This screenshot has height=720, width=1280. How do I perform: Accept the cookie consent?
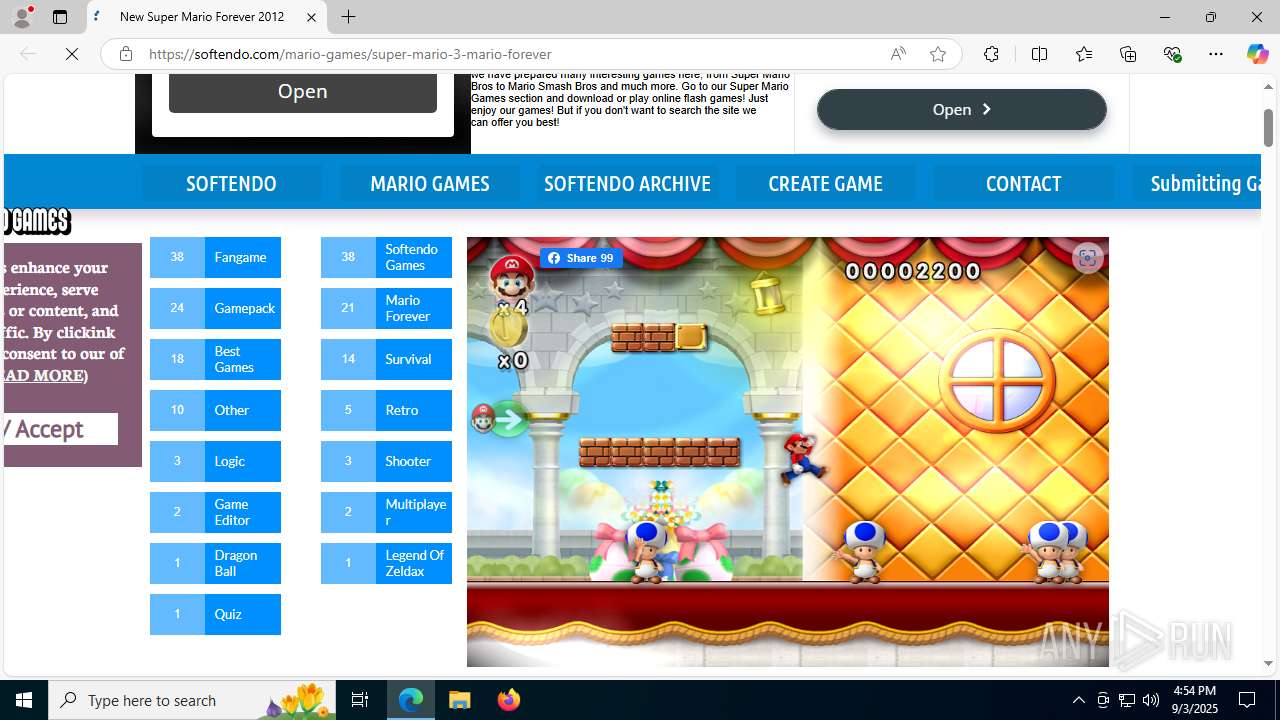(60, 429)
